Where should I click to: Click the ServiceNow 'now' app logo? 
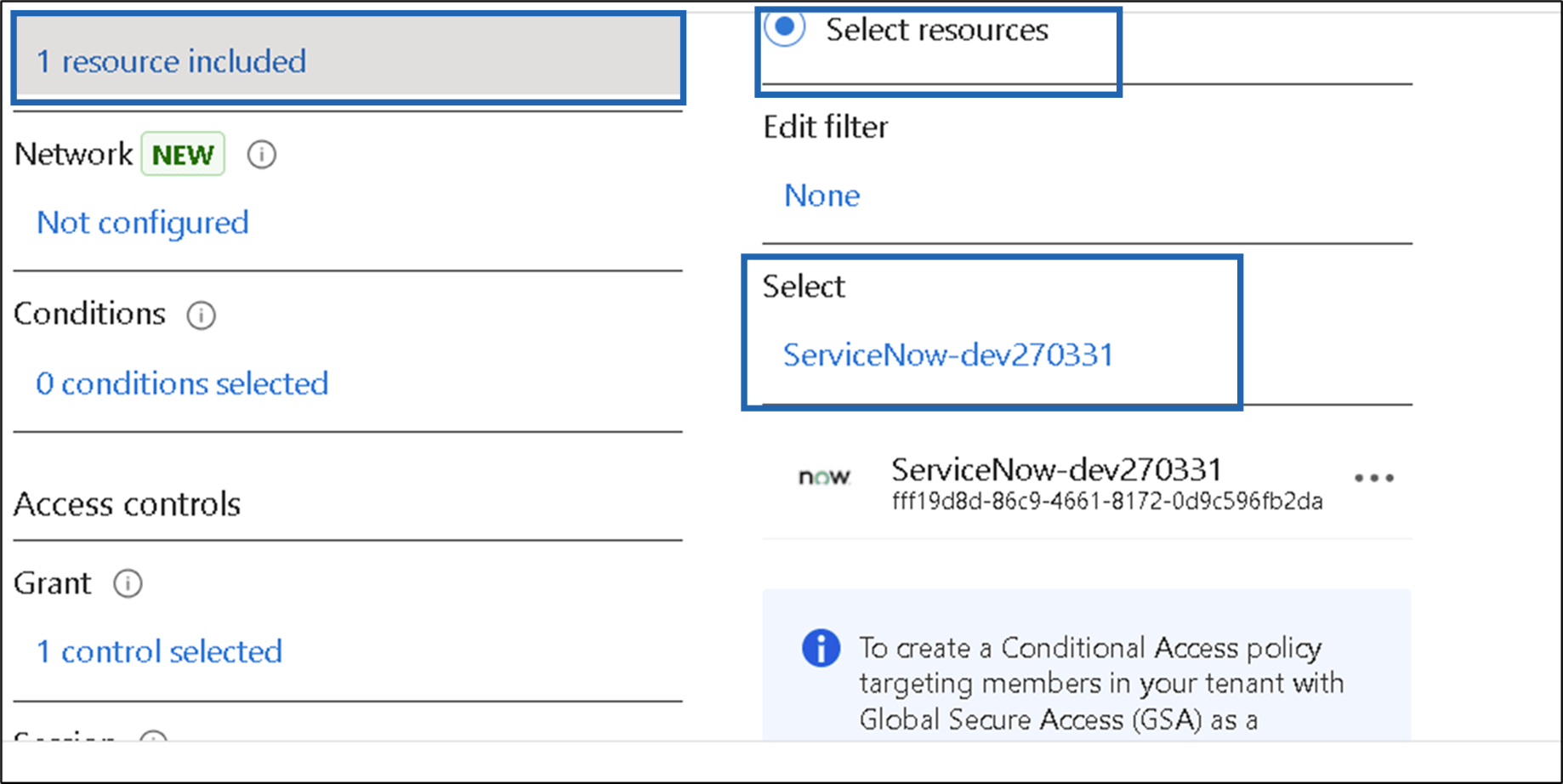(x=824, y=477)
